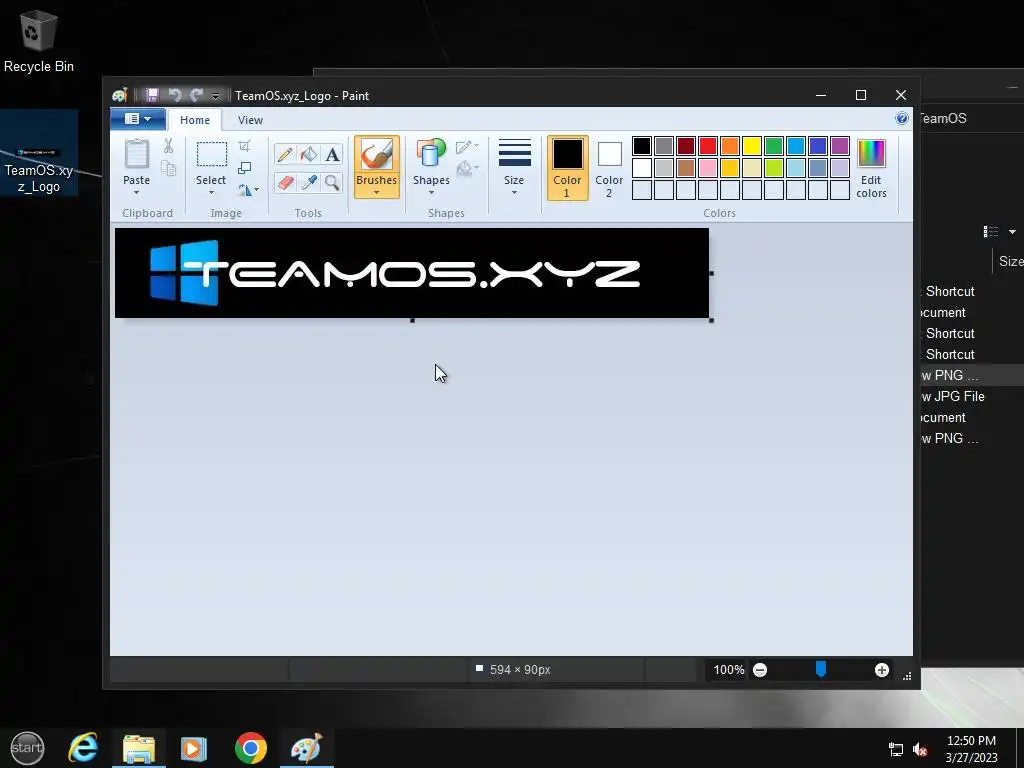This screenshot has height=768, width=1024.
Task: Click the rectangular Select tool icon
Action: pyautogui.click(x=212, y=155)
